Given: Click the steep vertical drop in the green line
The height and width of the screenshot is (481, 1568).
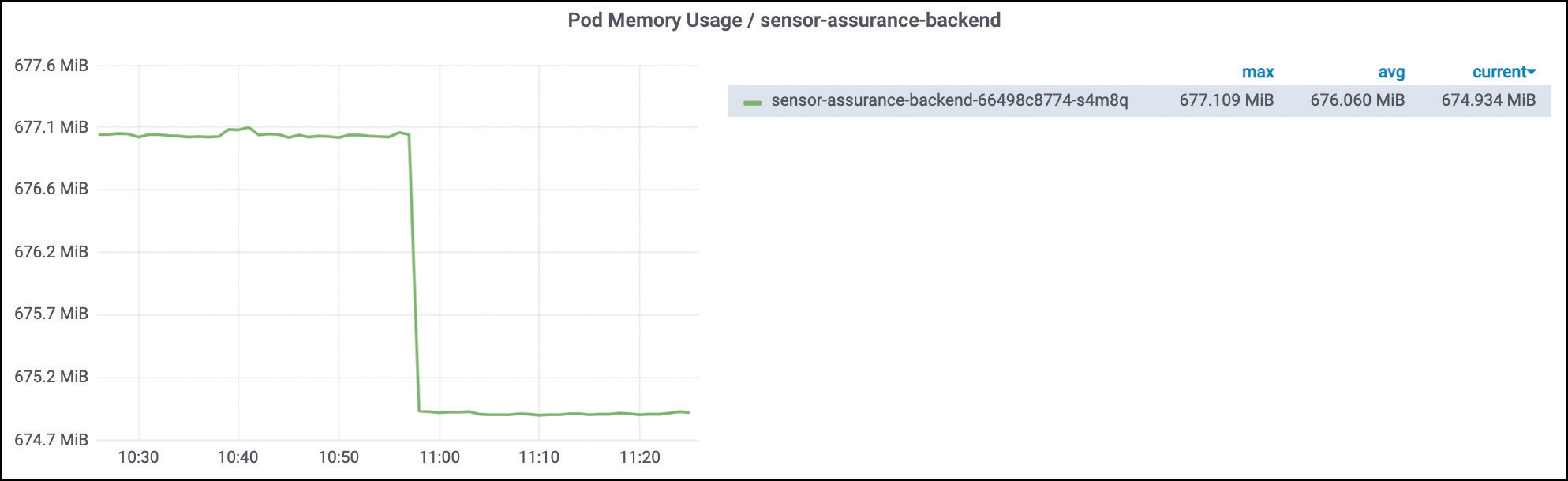Looking at the screenshot, I should (414, 272).
